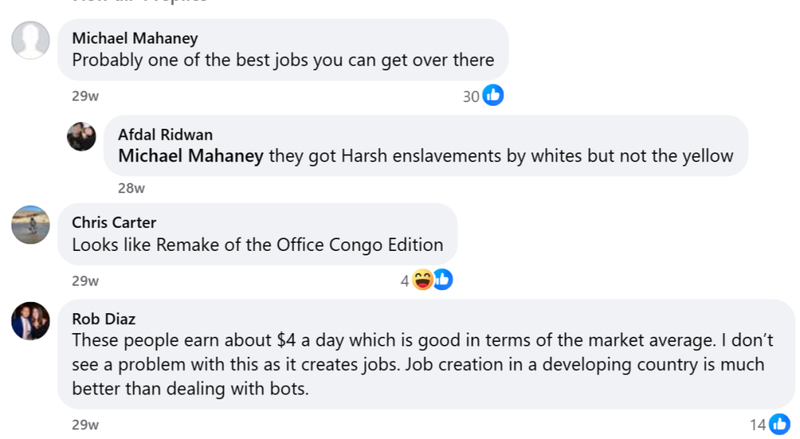Image resolution: width=800 pixels, height=439 pixels.
Task: Click like reaction icon on Michael Mahaney's comment
Action: (493, 96)
